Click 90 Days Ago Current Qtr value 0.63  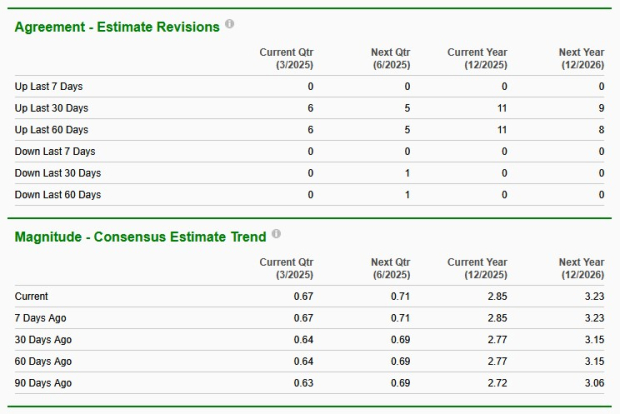pos(303,383)
